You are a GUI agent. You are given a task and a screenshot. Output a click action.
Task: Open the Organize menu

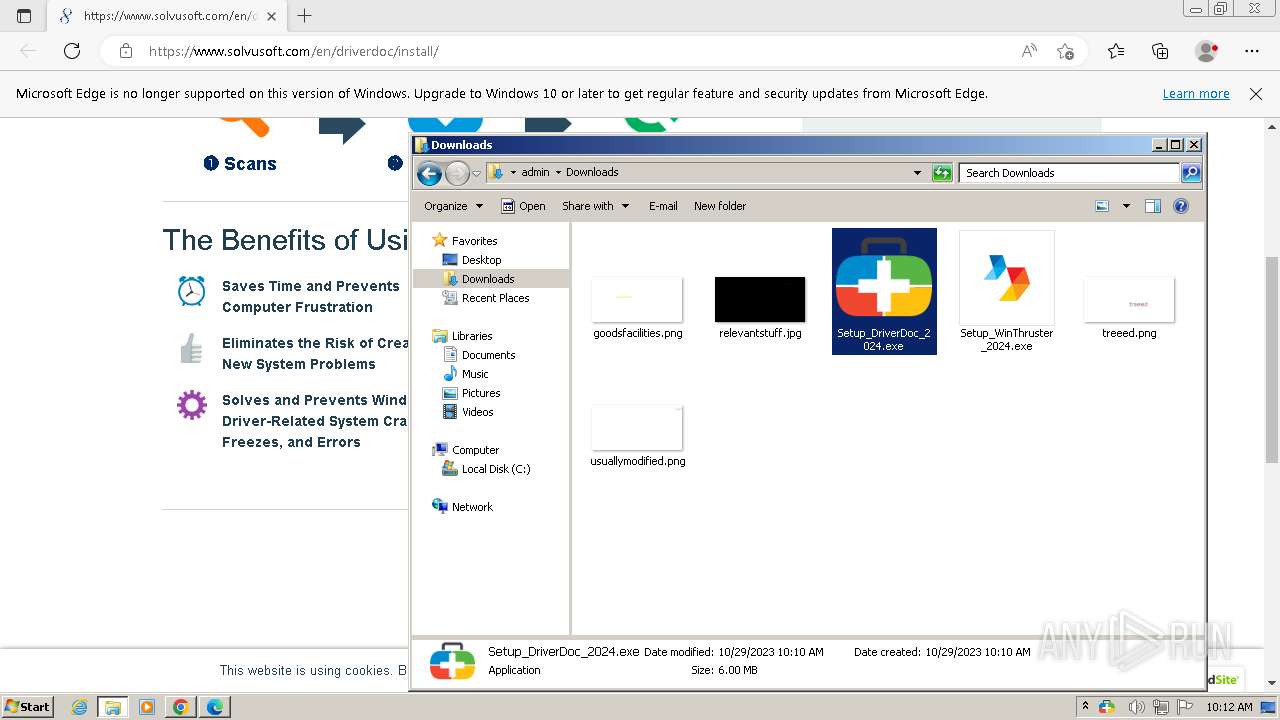(x=453, y=206)
